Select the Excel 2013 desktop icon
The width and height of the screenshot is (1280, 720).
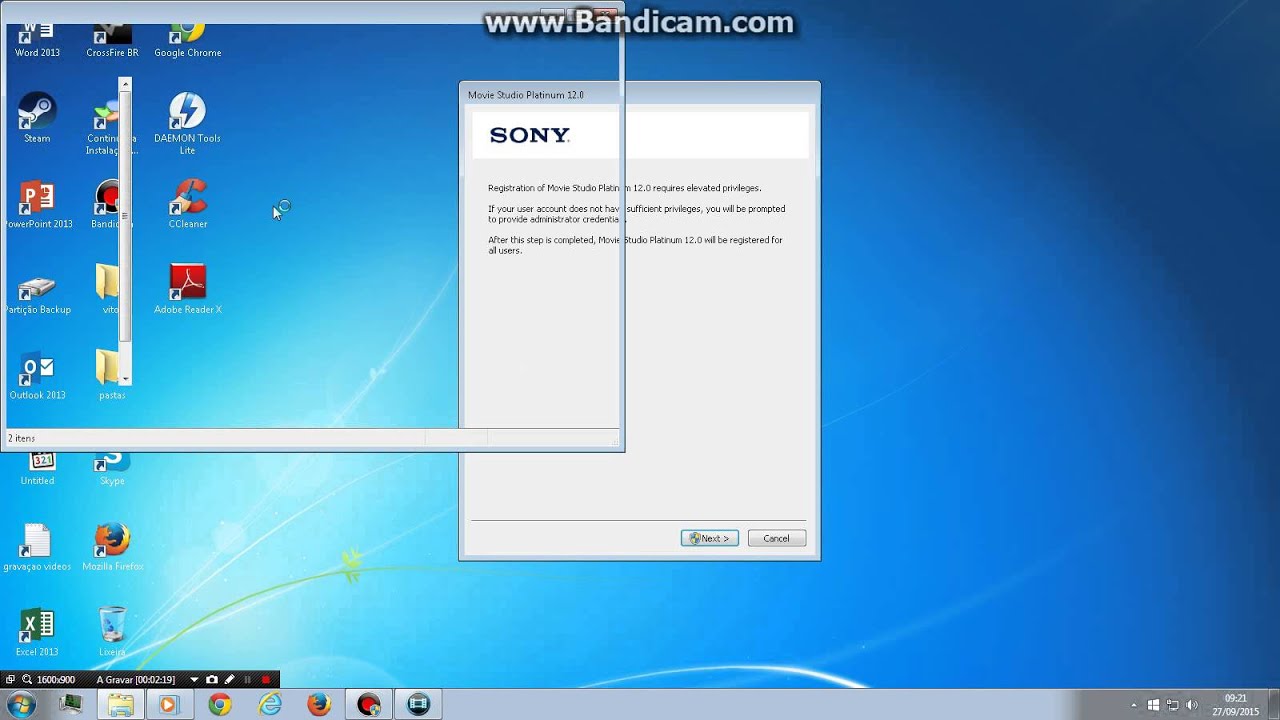point(37,632)
